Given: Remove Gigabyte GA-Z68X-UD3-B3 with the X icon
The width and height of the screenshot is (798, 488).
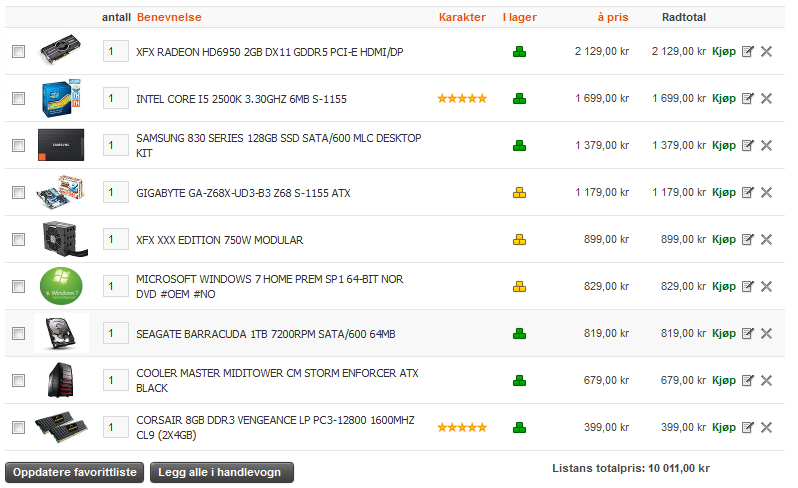Looking at the screenshot, I should [766, 192].
